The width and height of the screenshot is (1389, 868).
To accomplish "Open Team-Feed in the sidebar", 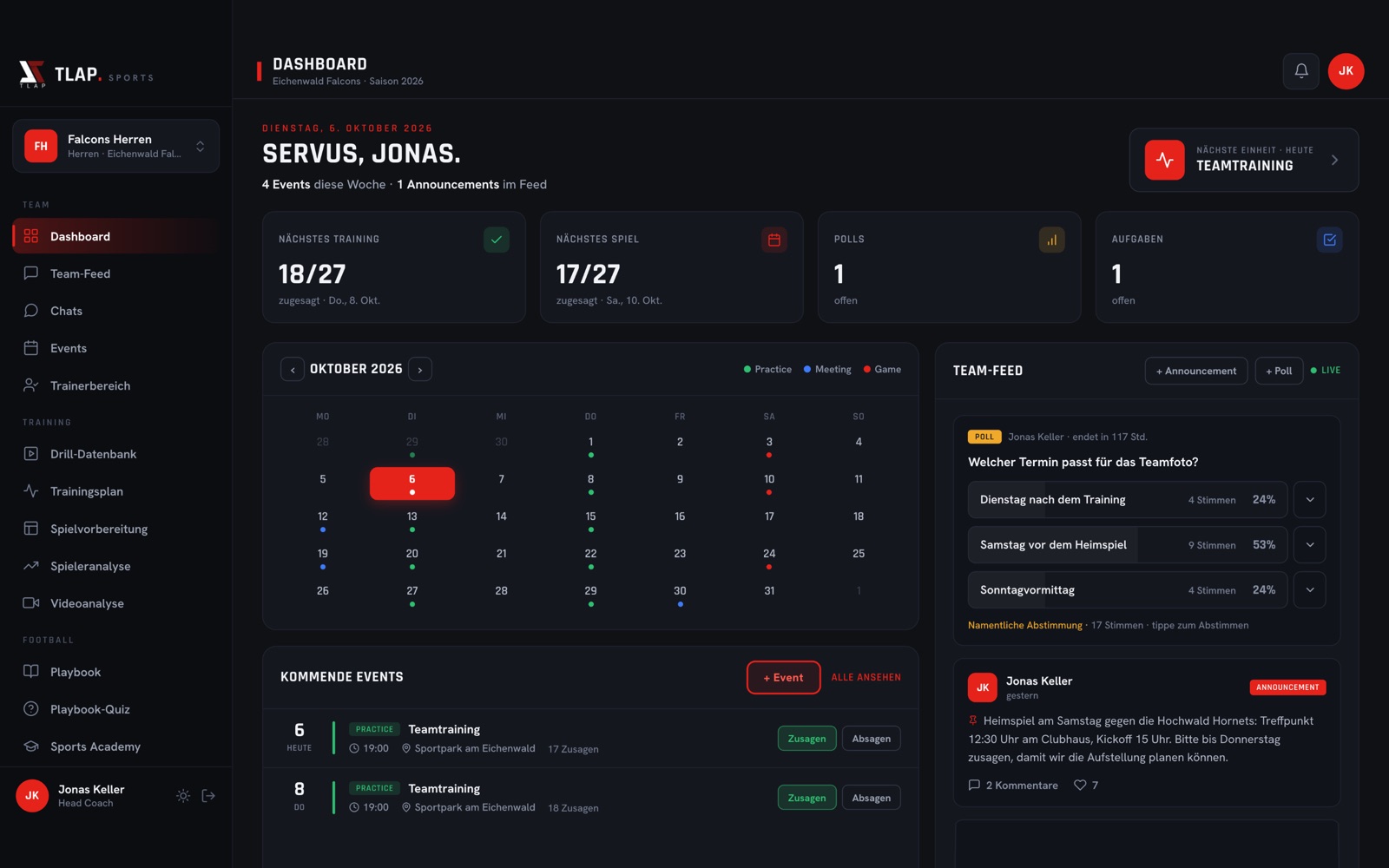I will pos(115,273).
